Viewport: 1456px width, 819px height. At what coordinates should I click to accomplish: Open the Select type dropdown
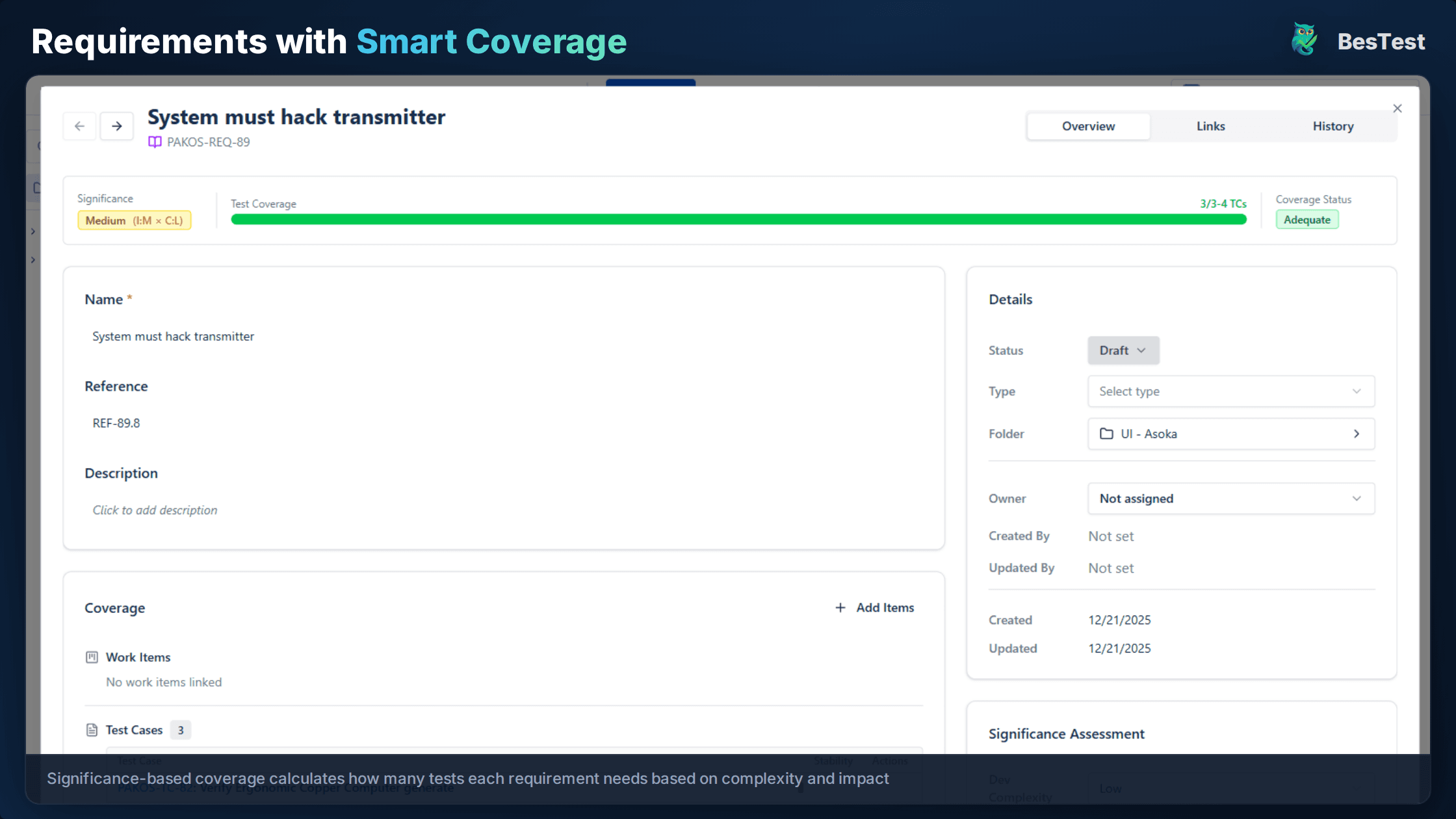(x=1230, y=391)
